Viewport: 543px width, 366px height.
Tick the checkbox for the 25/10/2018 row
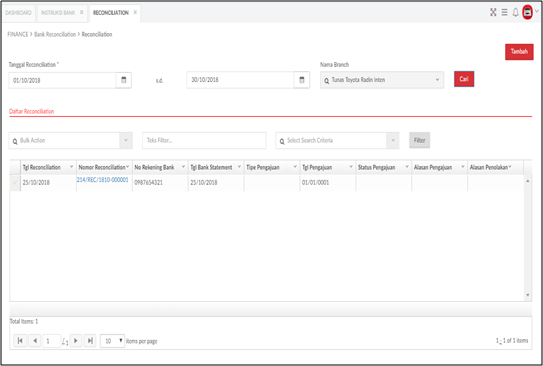pyautogui.click(x=15, y=182)
